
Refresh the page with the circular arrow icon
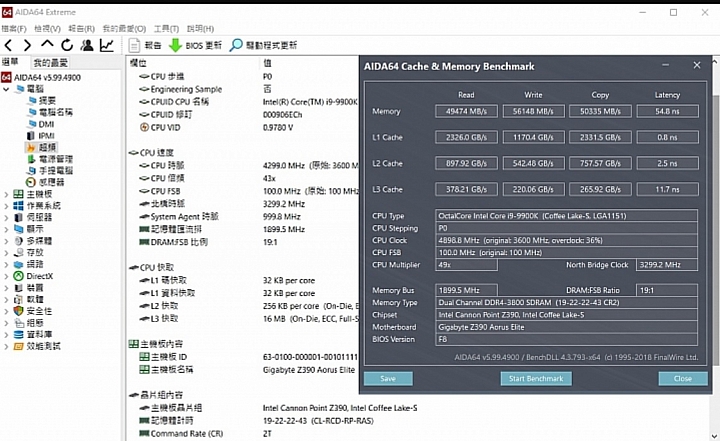pyautogui.click(x=67, y=45)
